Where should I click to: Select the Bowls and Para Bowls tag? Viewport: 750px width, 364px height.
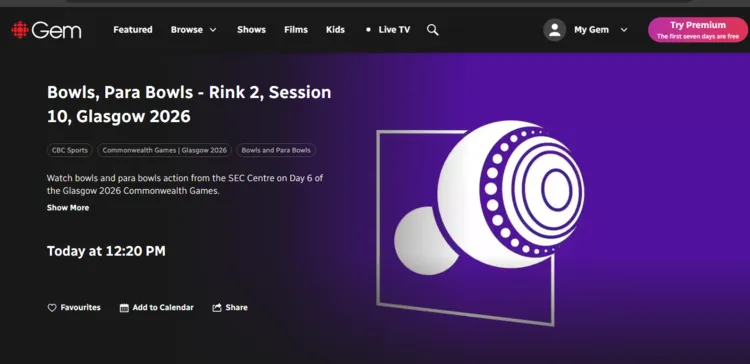[276, 150]
